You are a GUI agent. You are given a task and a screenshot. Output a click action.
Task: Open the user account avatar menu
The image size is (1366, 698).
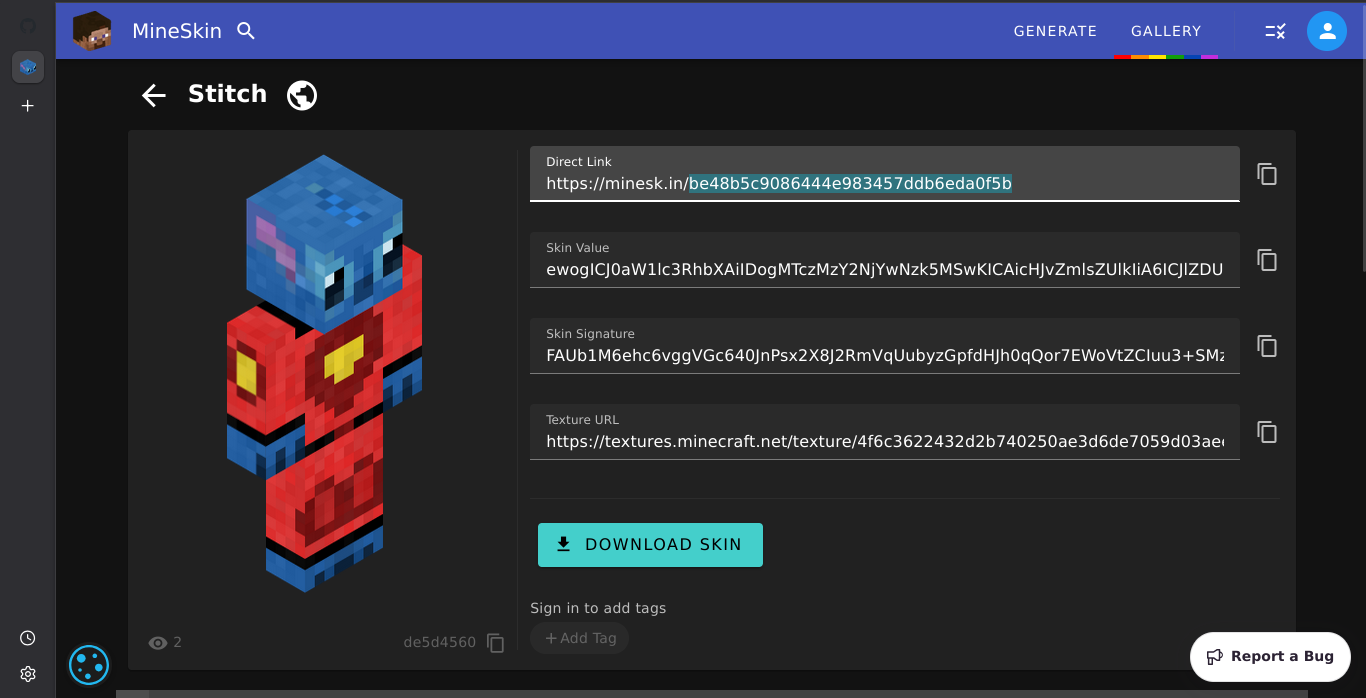pyautogui.click(x=1327, y=31)
